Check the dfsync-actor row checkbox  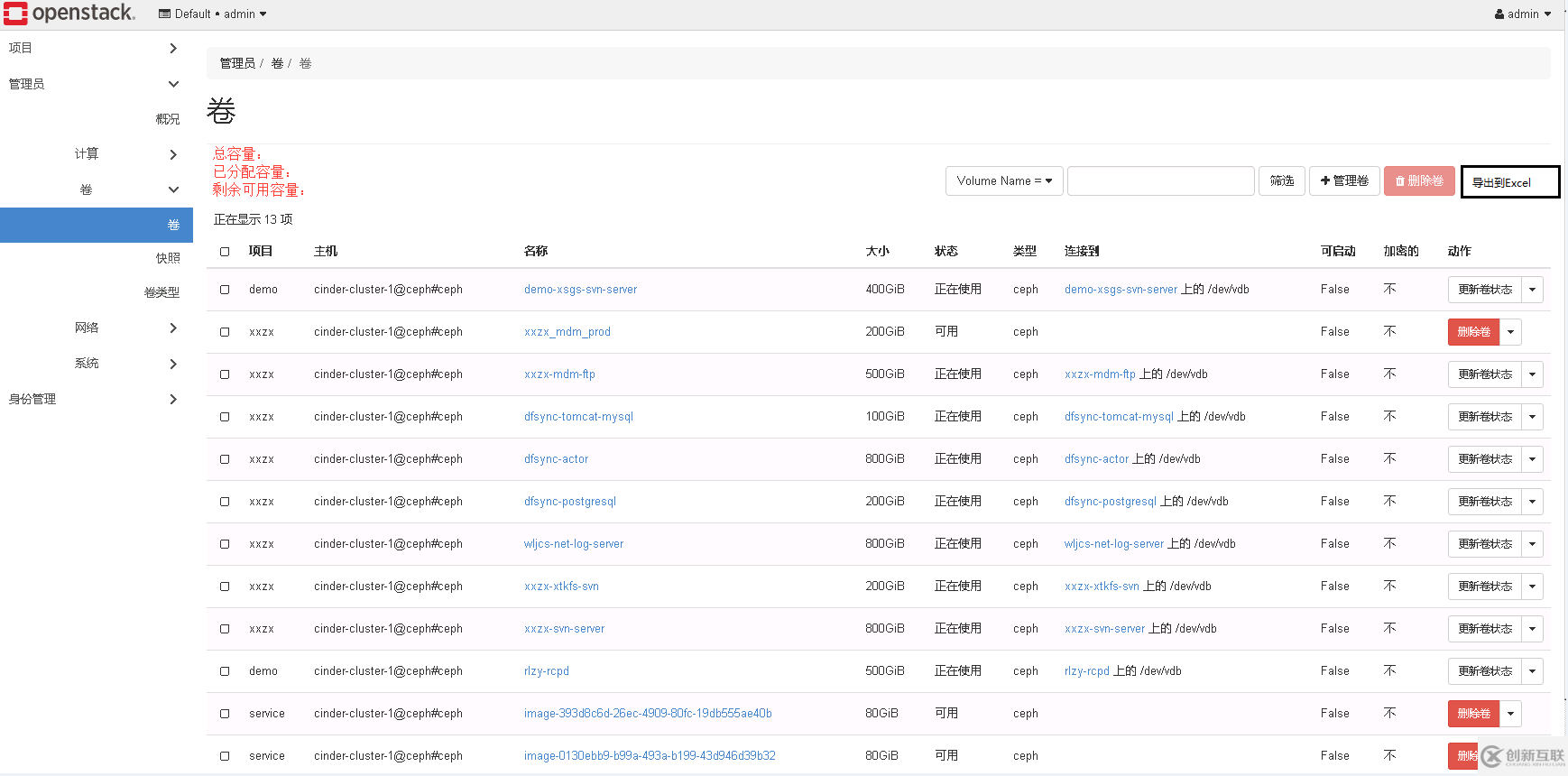(225, 459)
